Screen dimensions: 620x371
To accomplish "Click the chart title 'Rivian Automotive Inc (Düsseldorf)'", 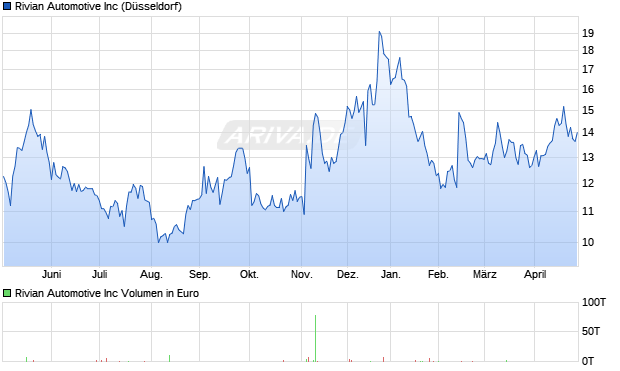I will 98,7.
